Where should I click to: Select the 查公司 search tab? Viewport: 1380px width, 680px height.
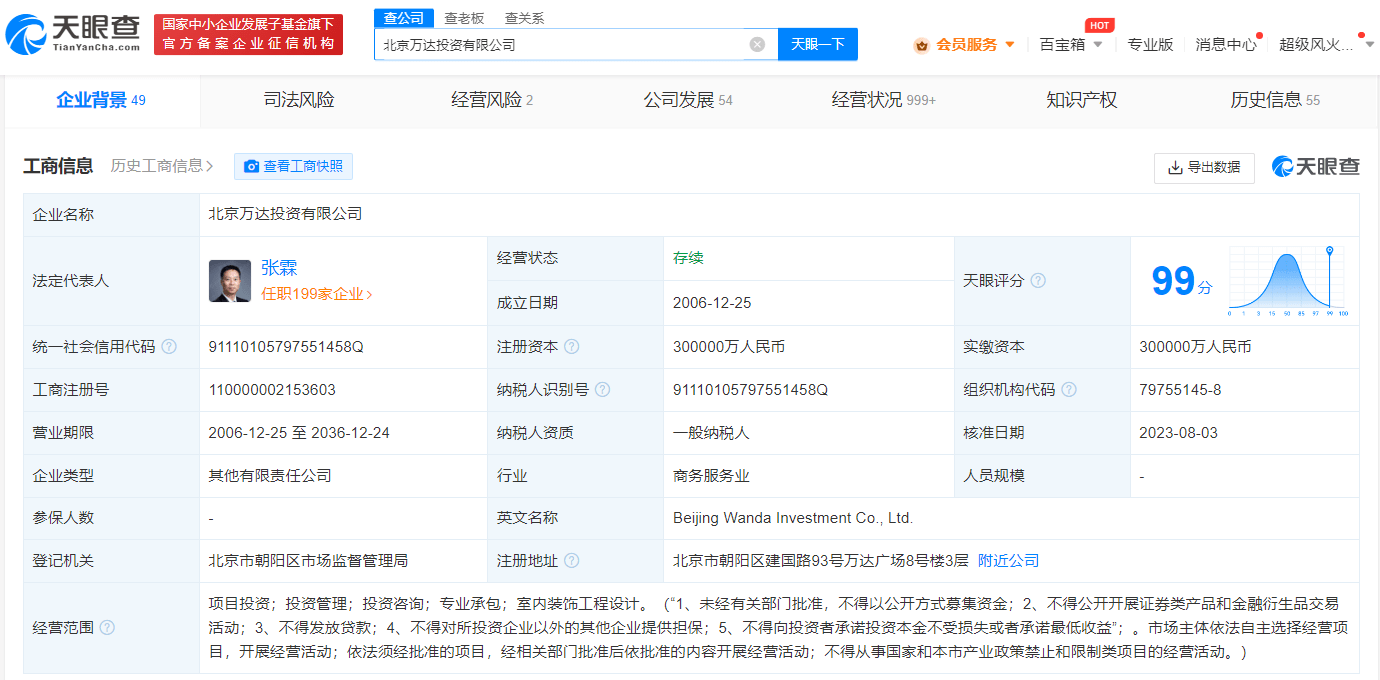(x=404, y=18)
